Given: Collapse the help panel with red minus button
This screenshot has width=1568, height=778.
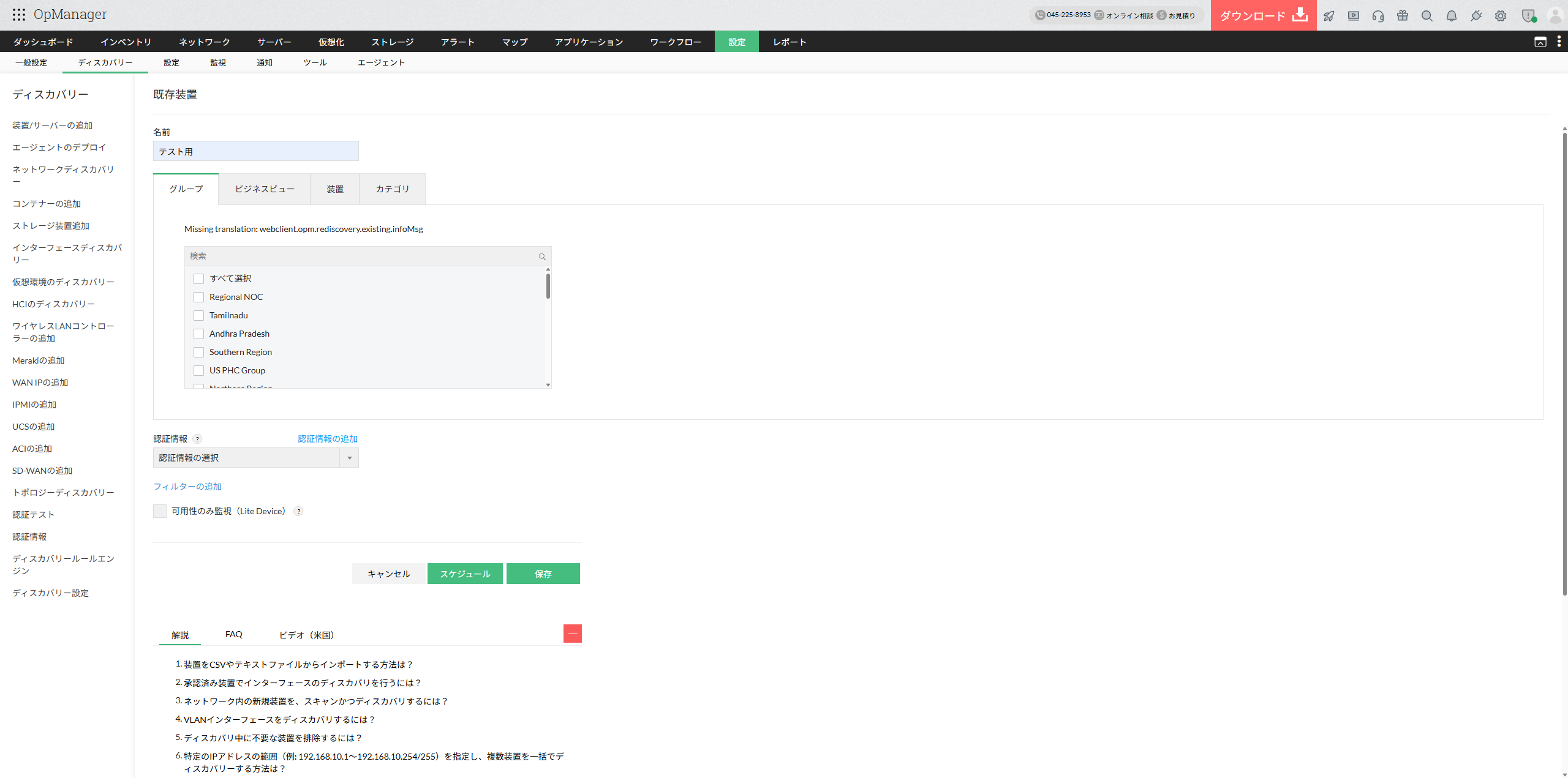Looking at the screenshot, I should pyautogui.click(x=573, y=634).
